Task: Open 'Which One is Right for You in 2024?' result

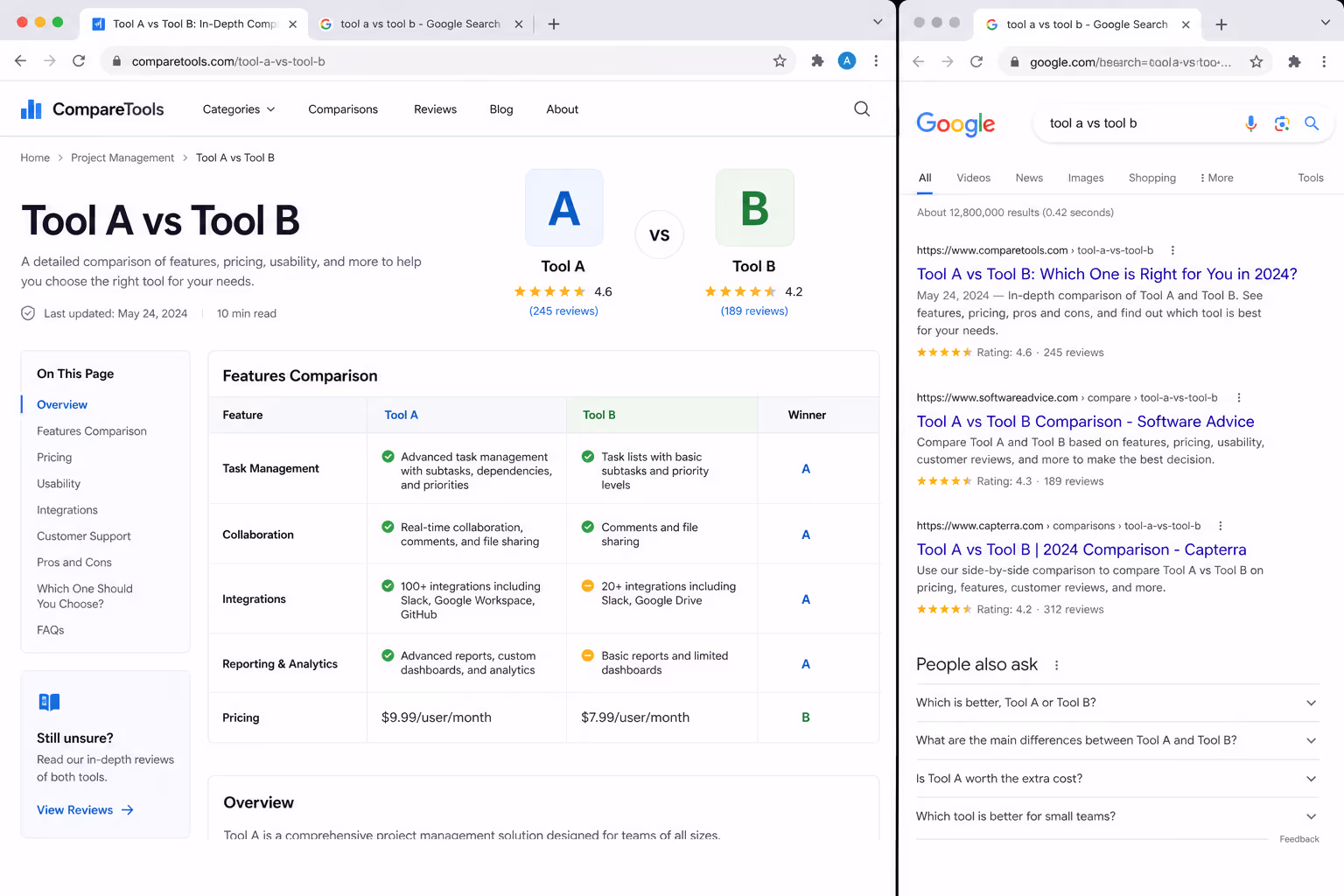Action: point(1107,274)
